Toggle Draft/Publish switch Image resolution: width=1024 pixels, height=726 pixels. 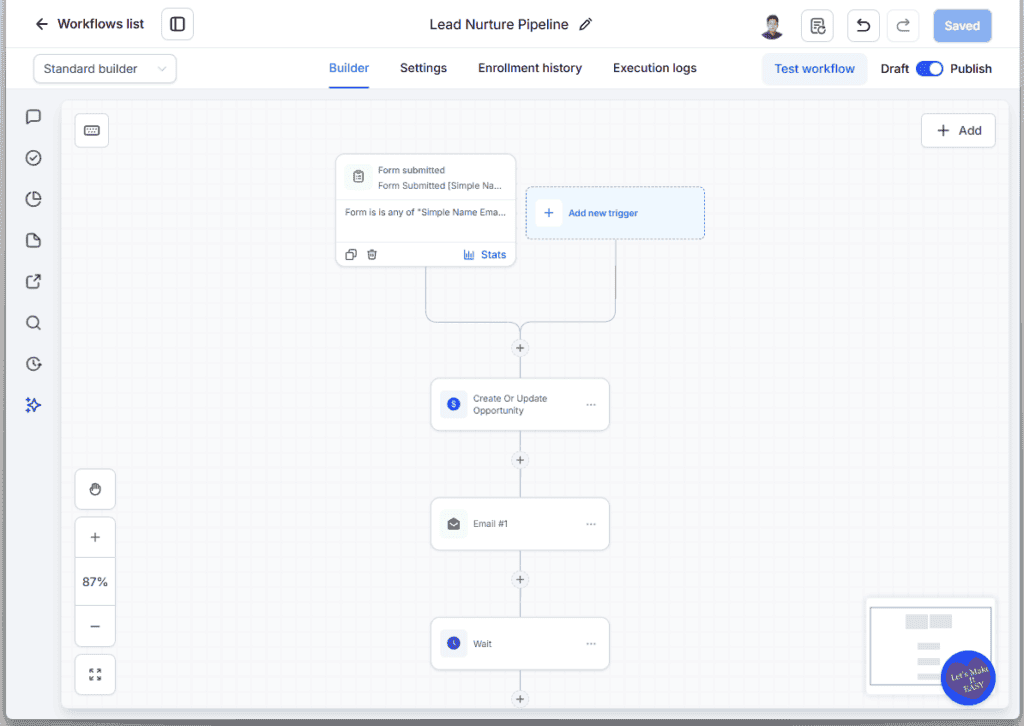point(929,69)
